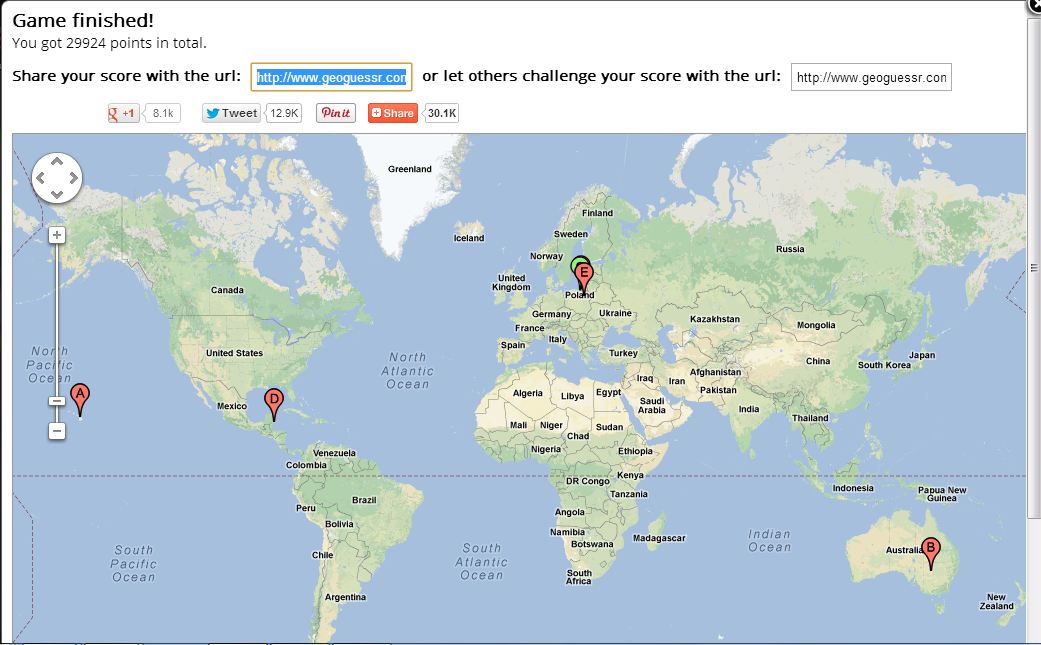1041x645 pixels.
Task: Zoom out with the minus button
Action: [57, 431]
